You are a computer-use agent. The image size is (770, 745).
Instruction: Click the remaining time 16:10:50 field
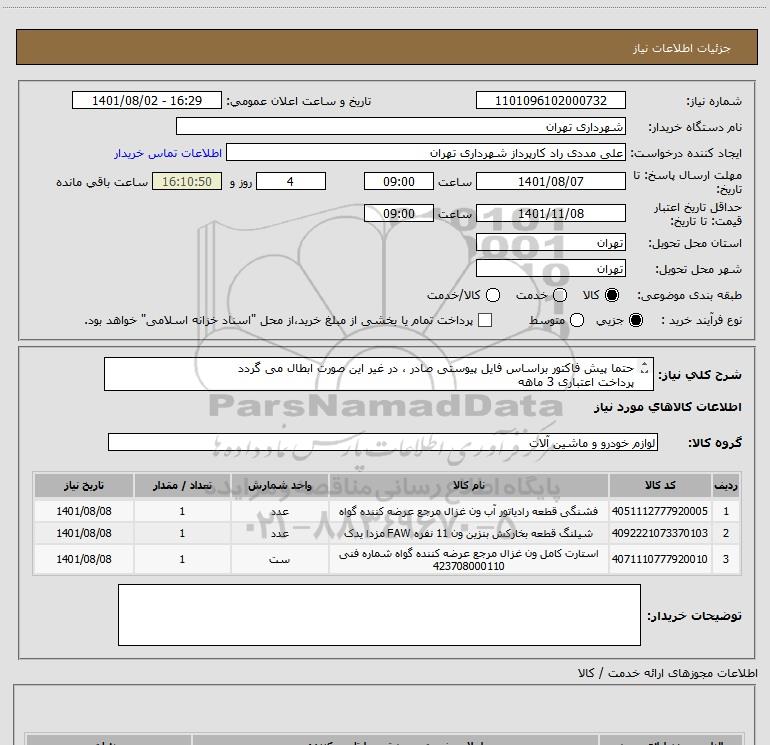pos(187,181)
